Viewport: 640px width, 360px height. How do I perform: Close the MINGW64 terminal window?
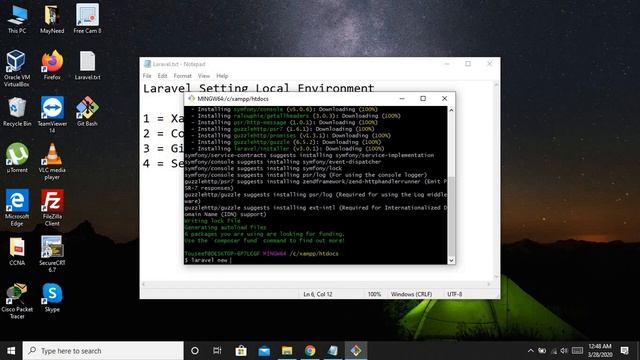444,98
